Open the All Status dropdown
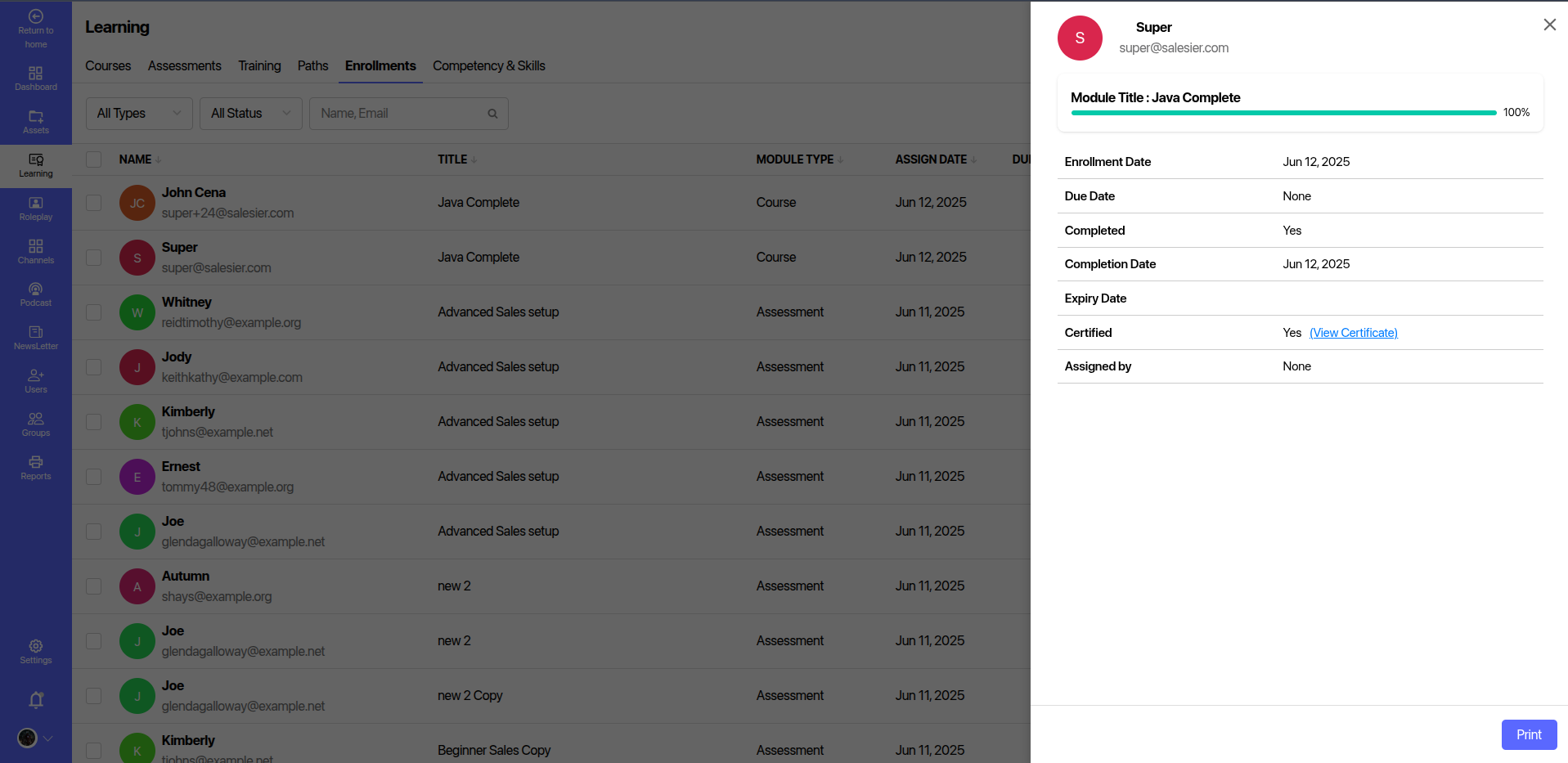 pos(250,114)
